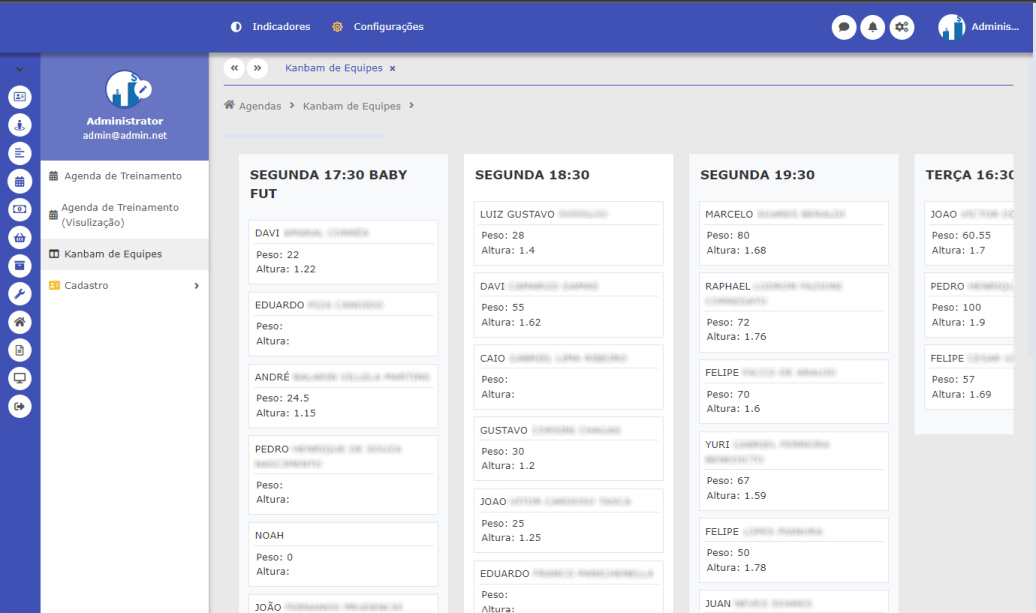Open the Configurações menu

pyautogui.click(x=388, y=26)
